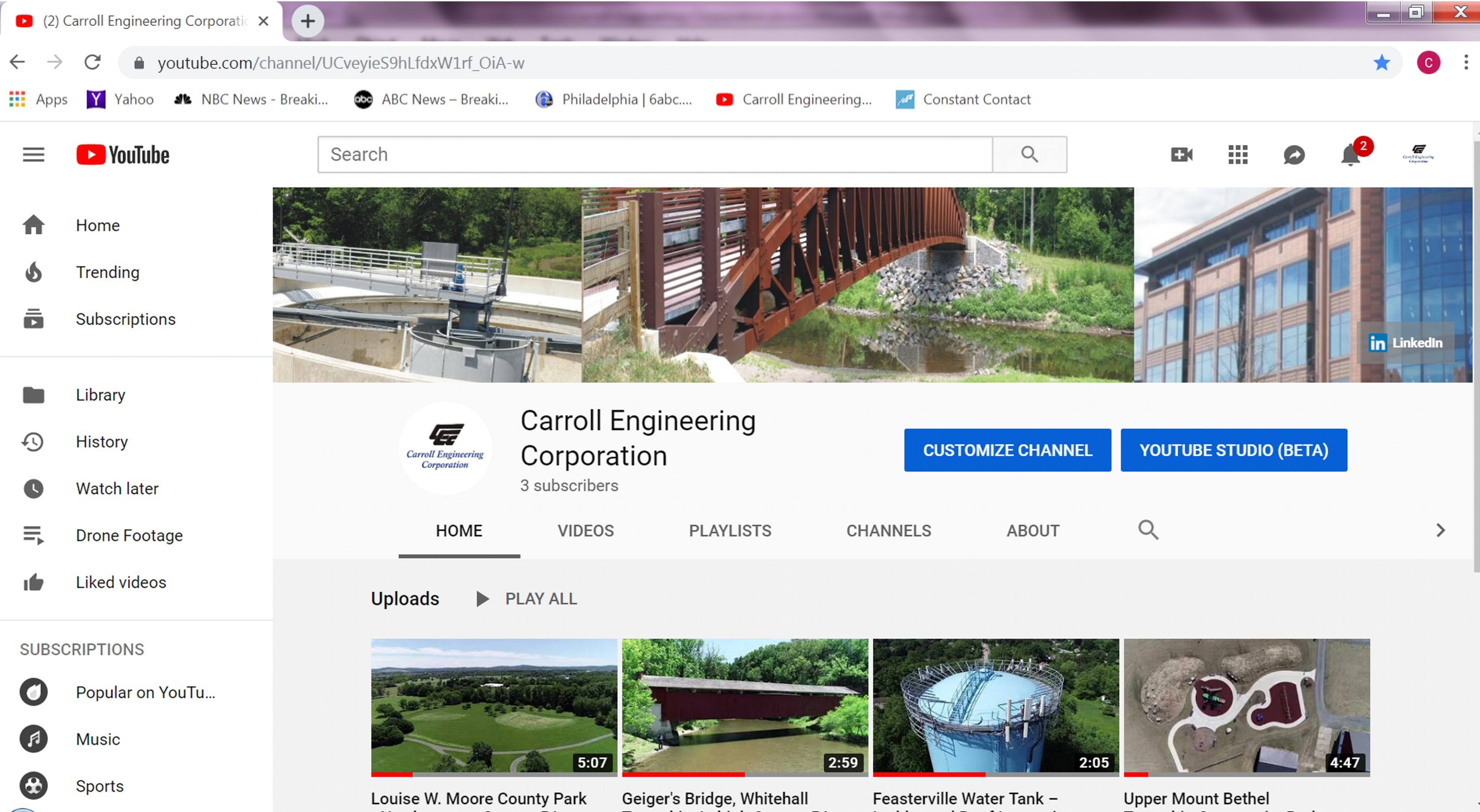Open the Yahoo bookmark

[x=120, y=100]
